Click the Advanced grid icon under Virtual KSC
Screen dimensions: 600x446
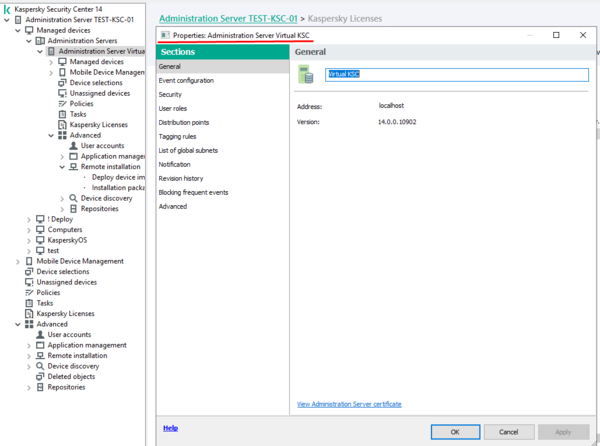click(x=62, y=135)
